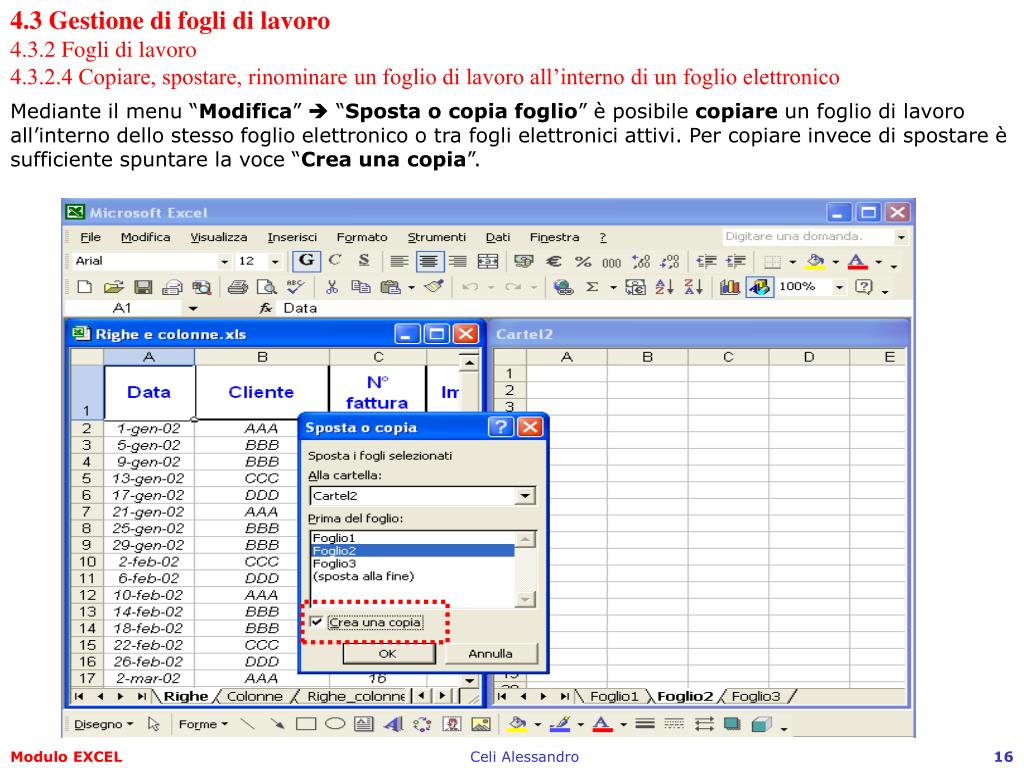
Task: Choose line color in the Drawing toolbar
Action: coord(560,724)
